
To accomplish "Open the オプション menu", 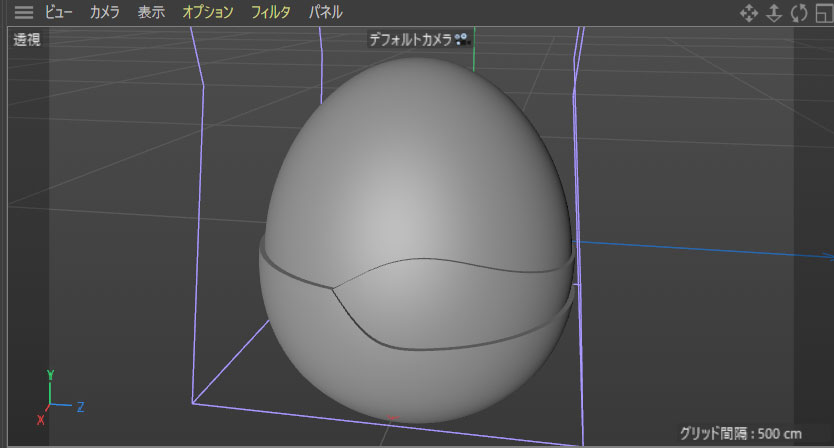I will coord(208,13).
